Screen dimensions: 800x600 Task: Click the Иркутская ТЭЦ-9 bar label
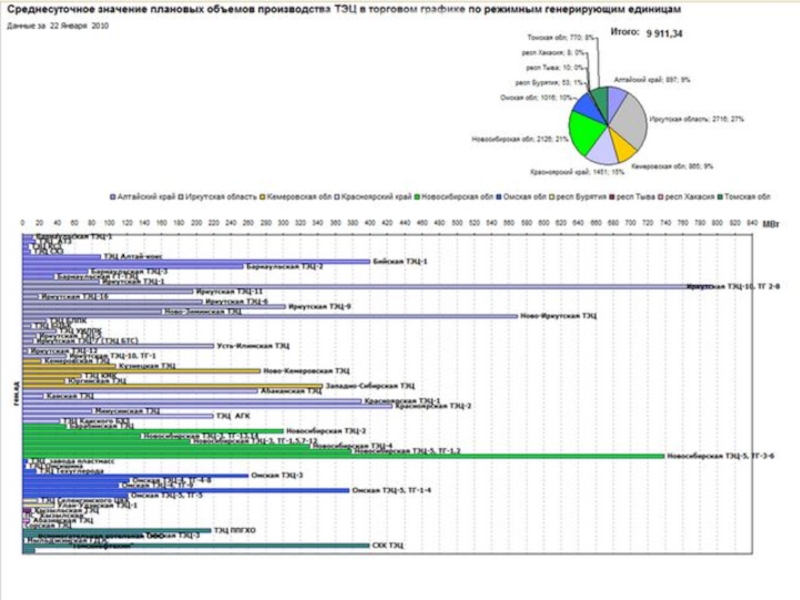click(x=319, y=307)
